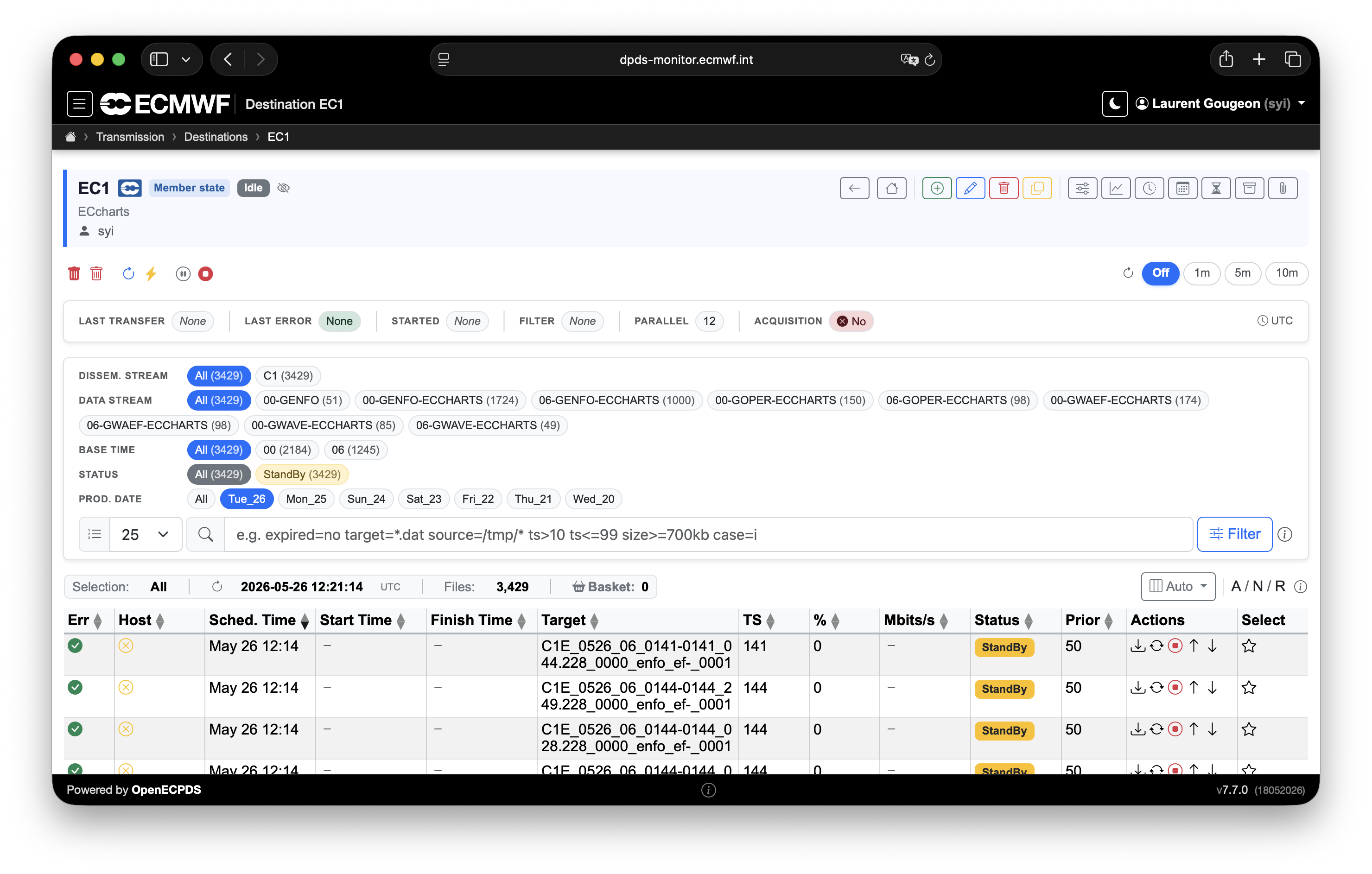Screen dimensions: 1372x874
Task: Sort table by Status column
Action: pos(1004,620)
